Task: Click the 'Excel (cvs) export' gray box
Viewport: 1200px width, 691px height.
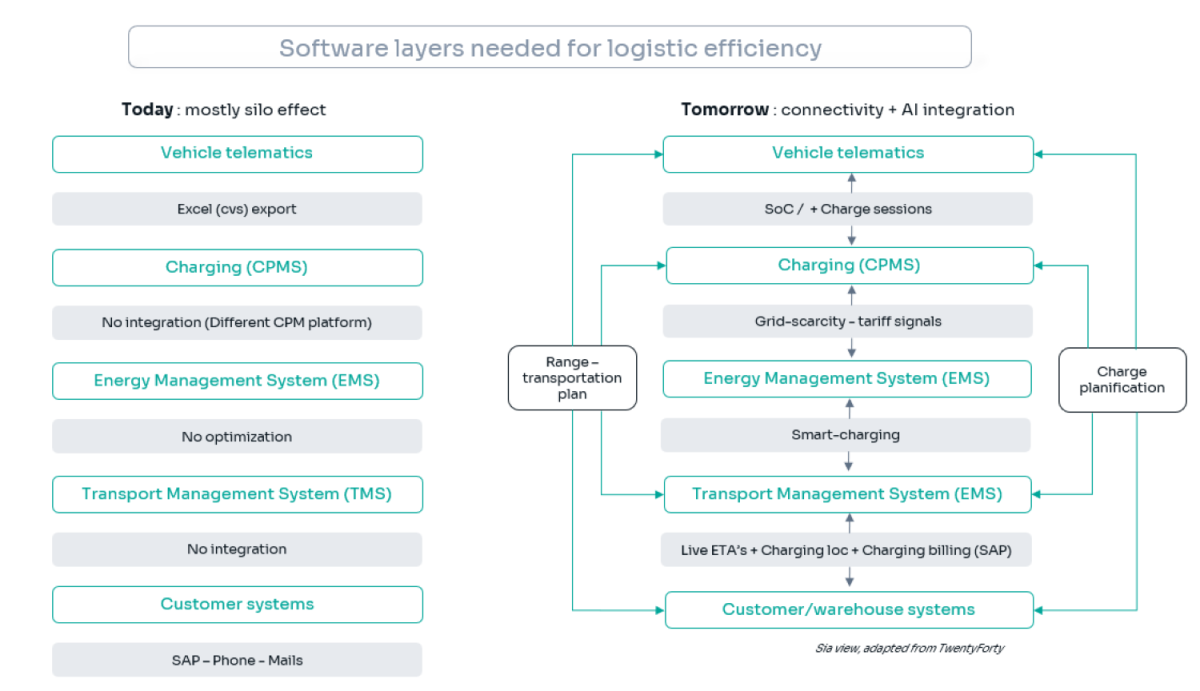Action: tap(237, 209)
